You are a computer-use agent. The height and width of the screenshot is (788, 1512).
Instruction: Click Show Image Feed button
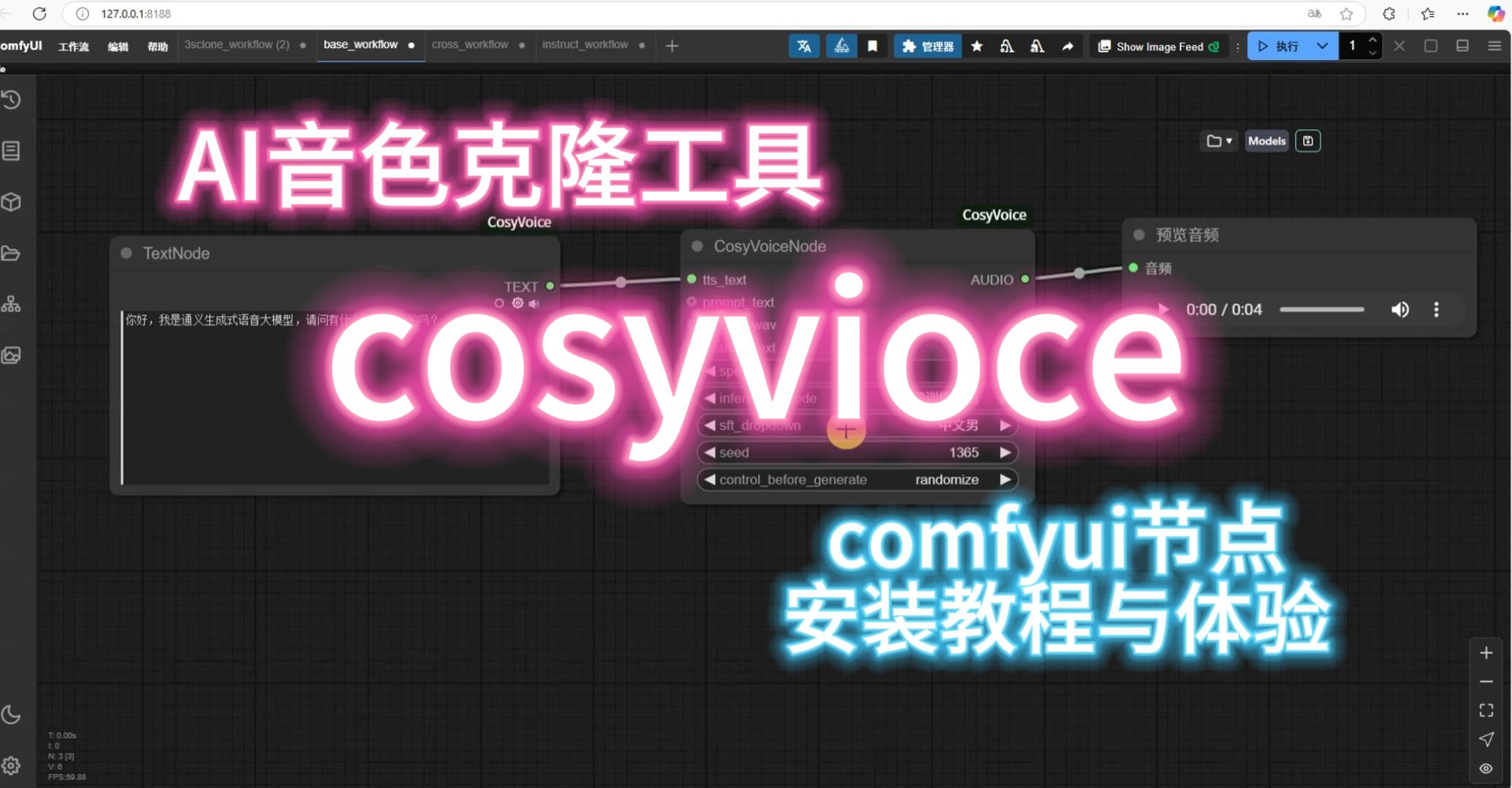click(x=1159, y=46)
